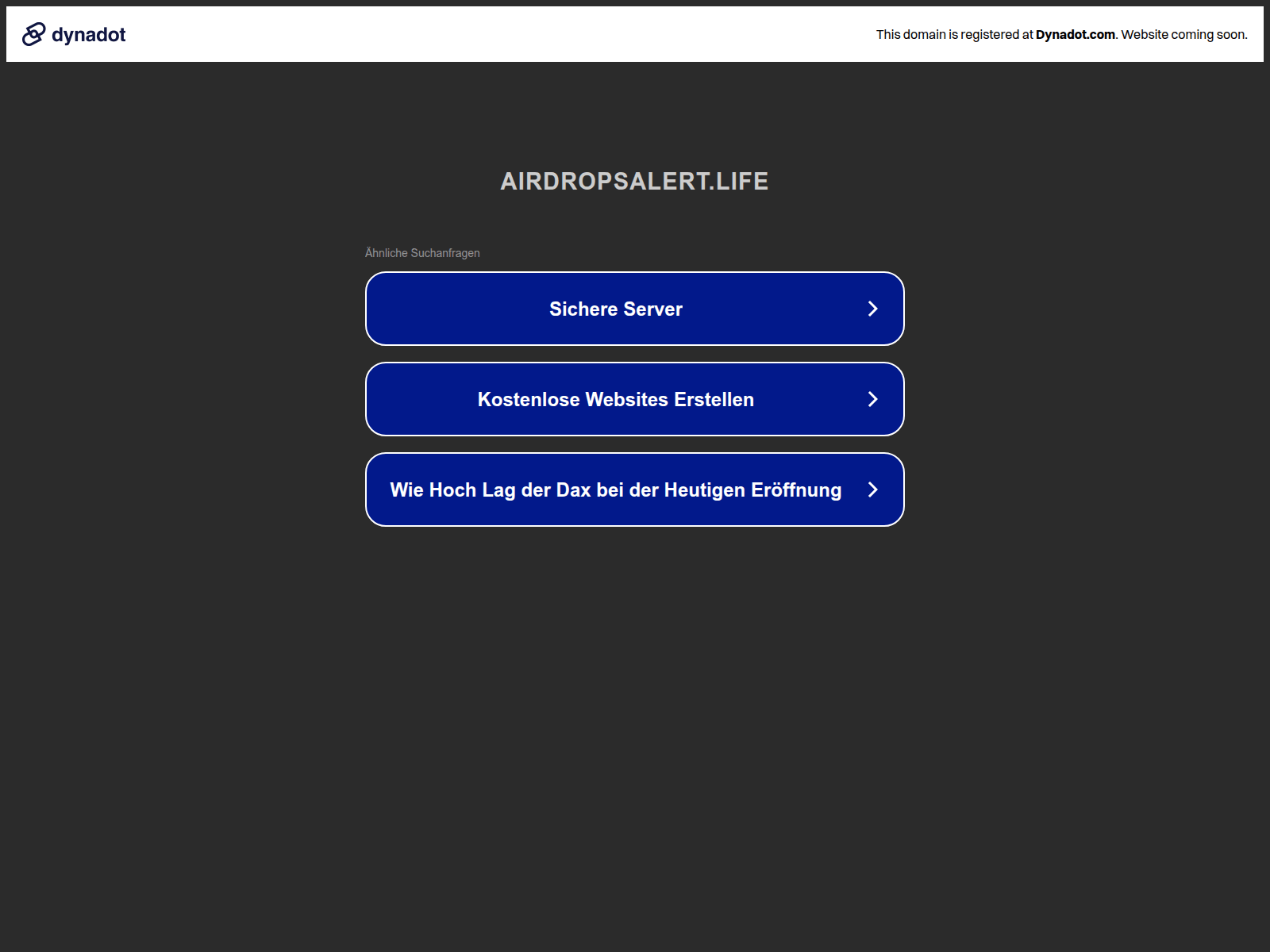Click the chevron arrow on Sichere Server
The image size is (1270, 952).
click(872, 309)
